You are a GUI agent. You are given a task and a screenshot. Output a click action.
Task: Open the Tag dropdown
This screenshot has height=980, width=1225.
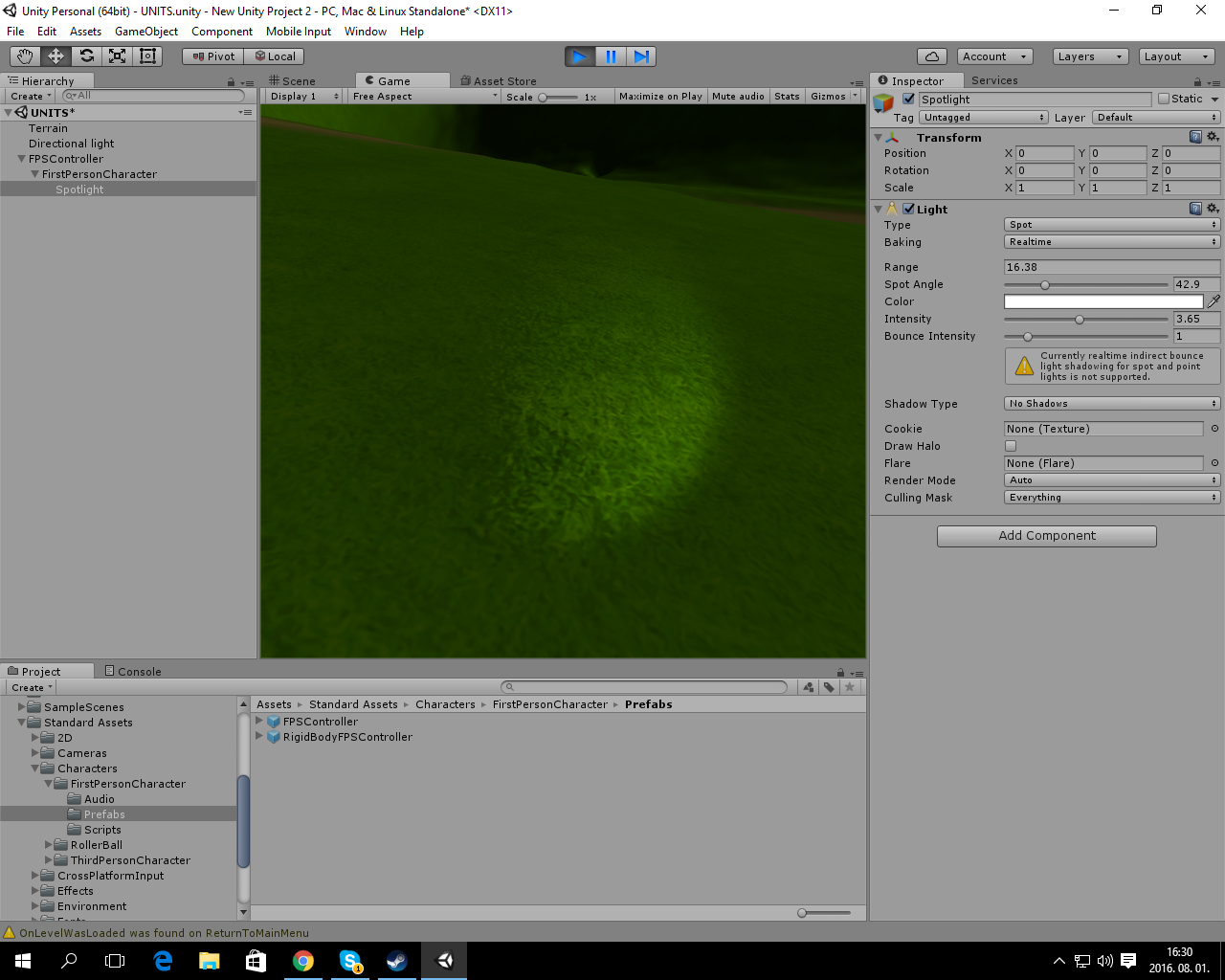coord(984,118)
